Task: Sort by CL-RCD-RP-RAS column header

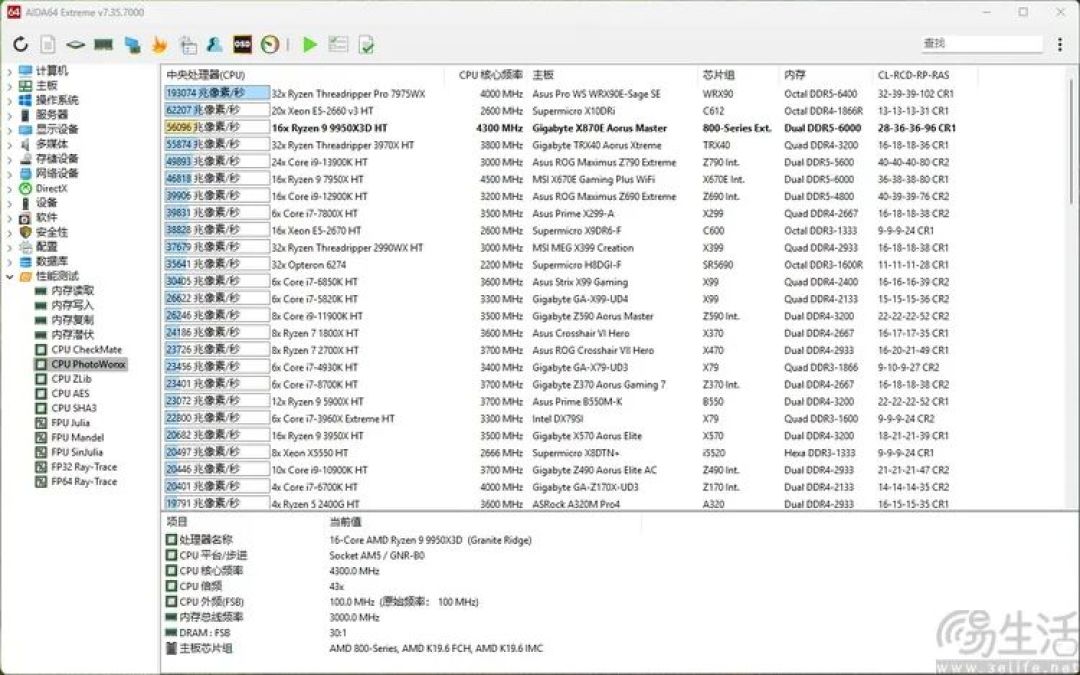Action: [913, 74]
